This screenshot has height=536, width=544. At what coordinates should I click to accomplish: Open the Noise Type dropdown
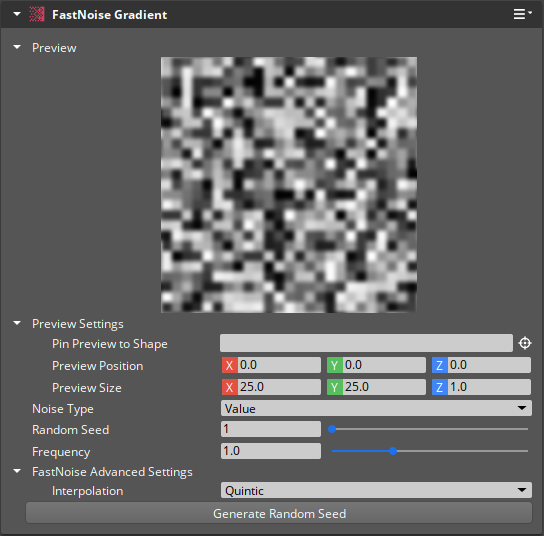pos(376,408)
